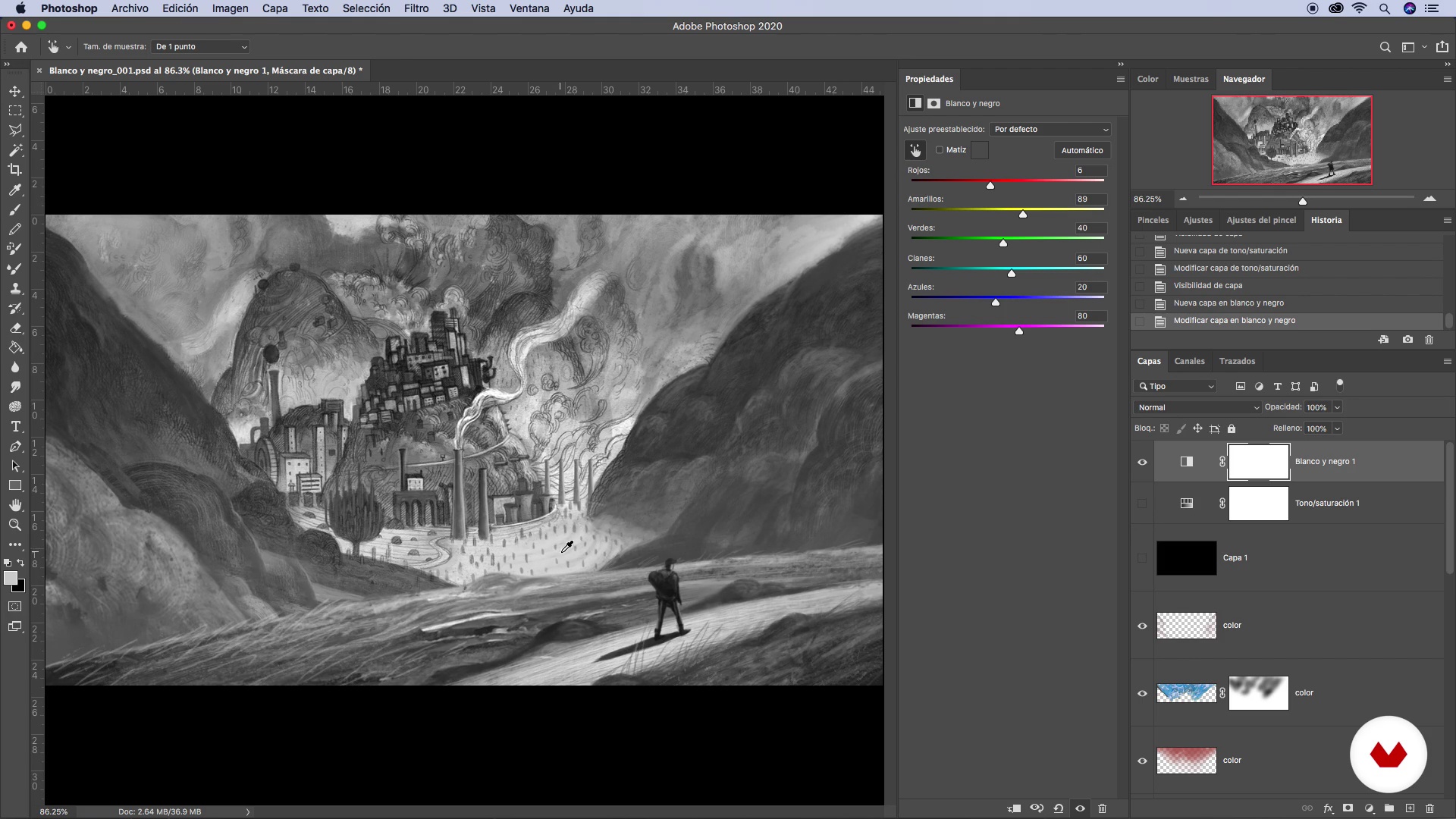This screenshot has width=1456, height=819.
Task: Switch to the Canales tab
Action: [x=1189, y=362]
